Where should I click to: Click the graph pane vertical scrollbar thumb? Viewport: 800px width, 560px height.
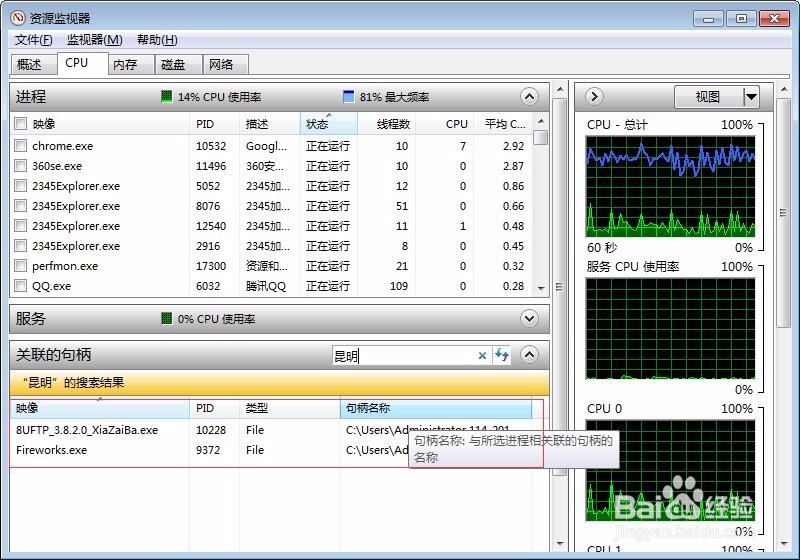click(x=783, y=213)
